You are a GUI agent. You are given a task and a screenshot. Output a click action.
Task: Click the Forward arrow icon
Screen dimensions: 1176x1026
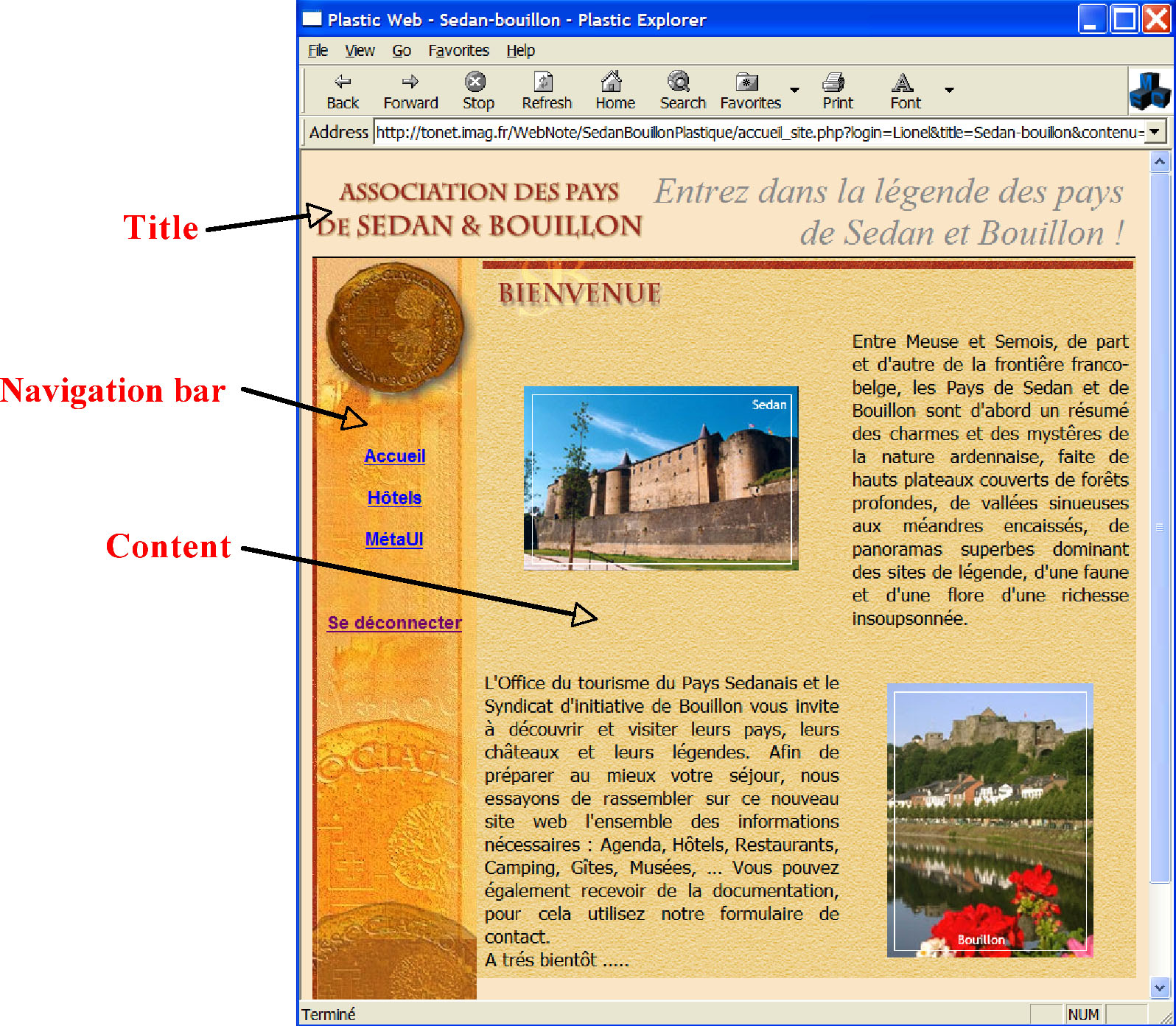coord(410,82)
